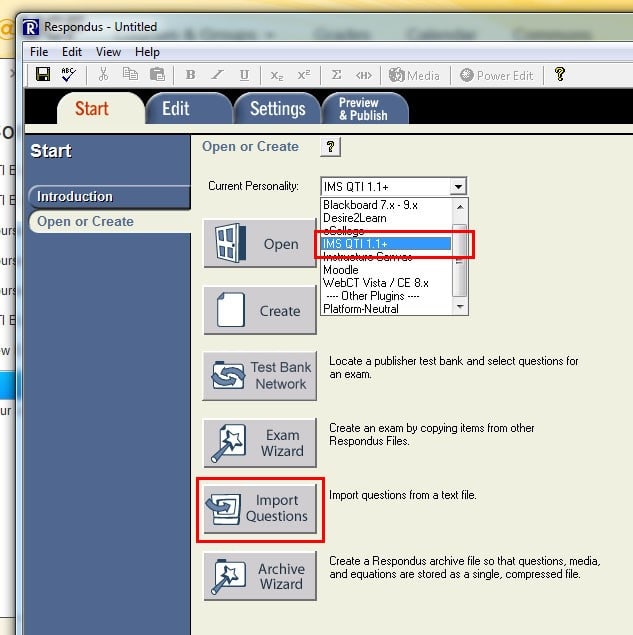
Task: Click the Open button with door icon
Action: click(260, 243)
